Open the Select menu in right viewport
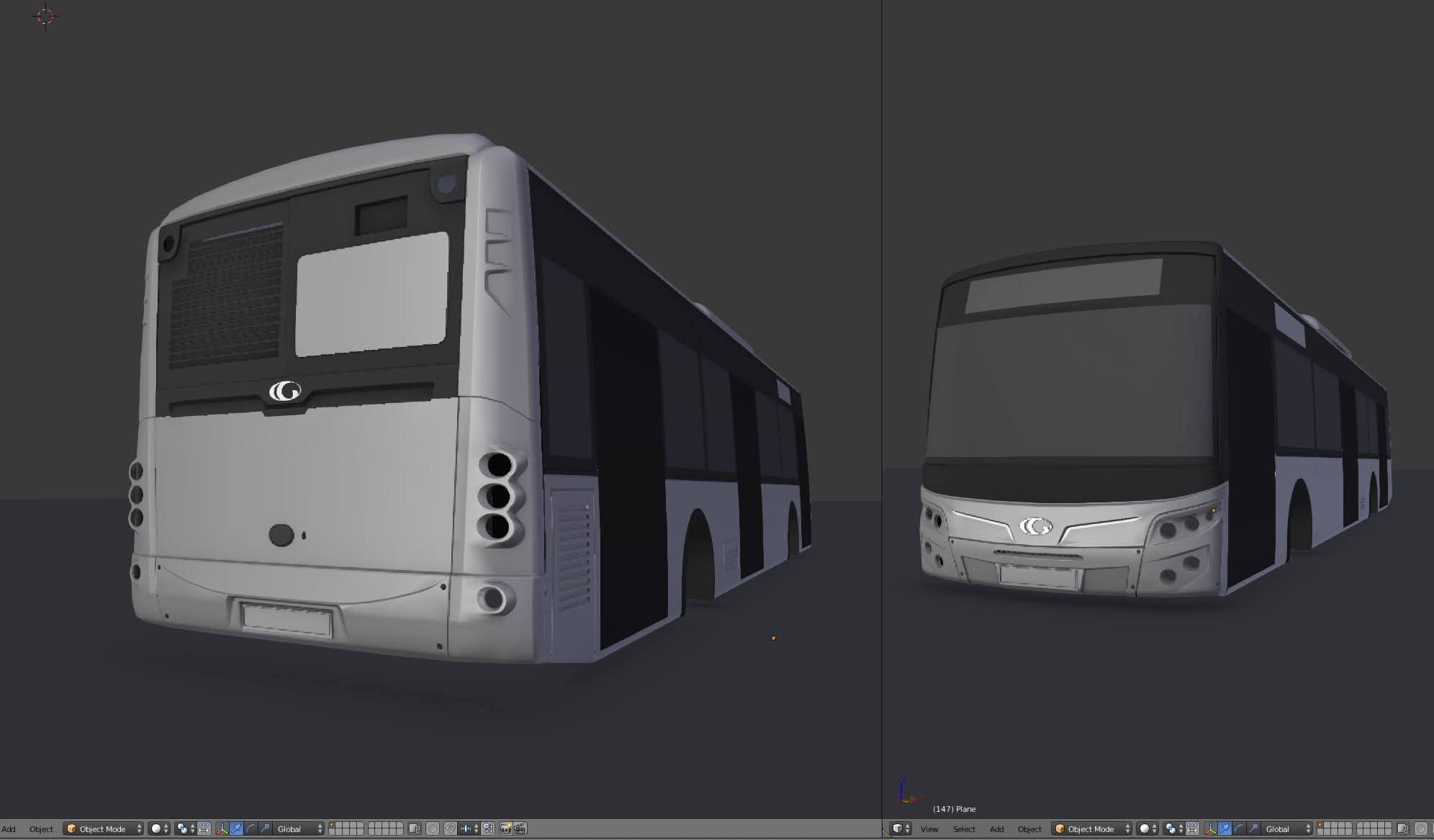1434x840 pixels. [963, 828]
